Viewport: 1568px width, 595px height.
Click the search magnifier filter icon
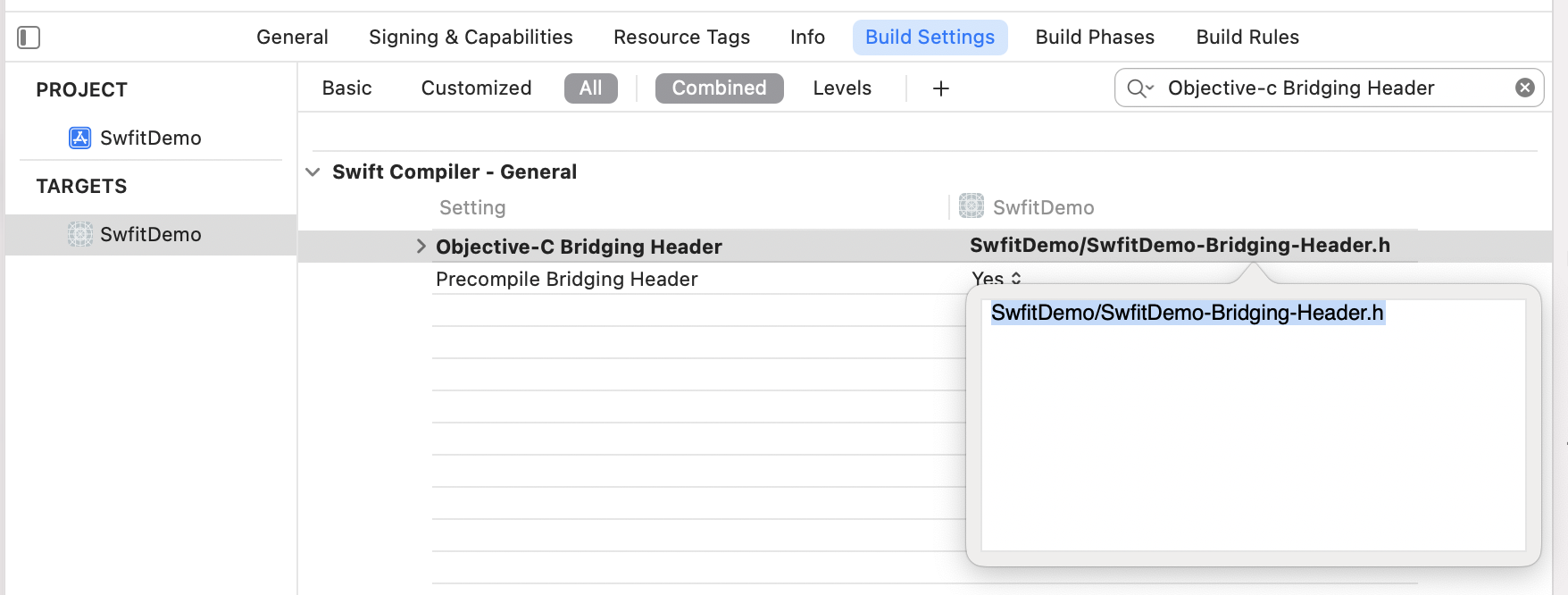(1139, 88)
